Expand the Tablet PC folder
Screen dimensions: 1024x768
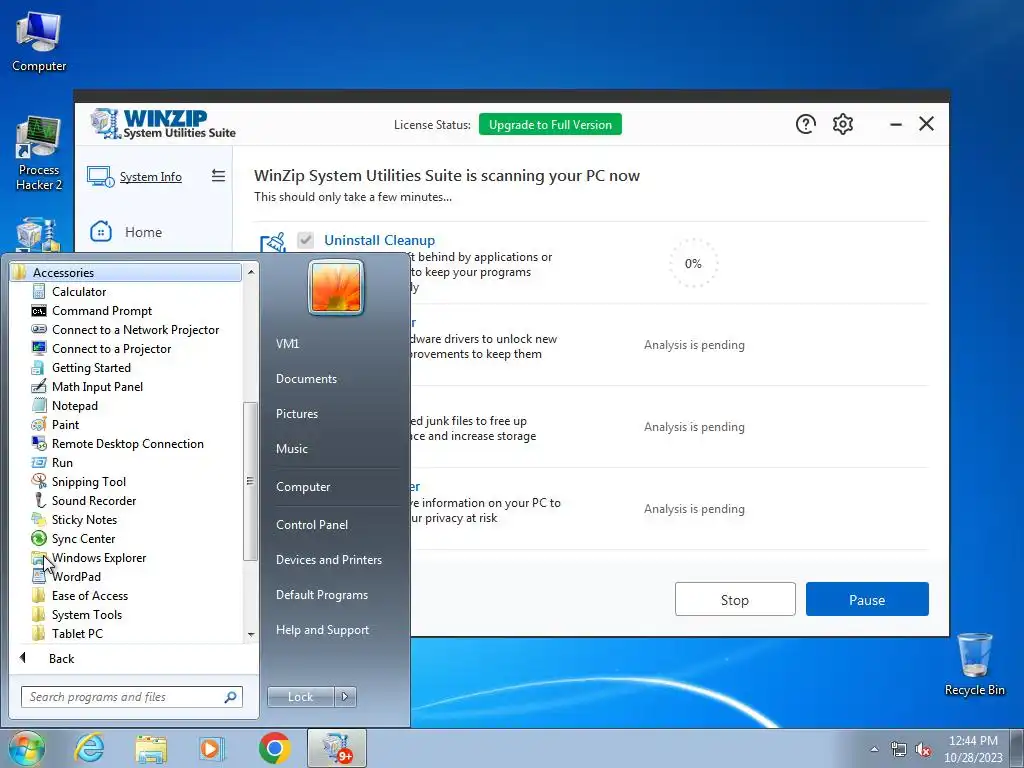(77, 633)
